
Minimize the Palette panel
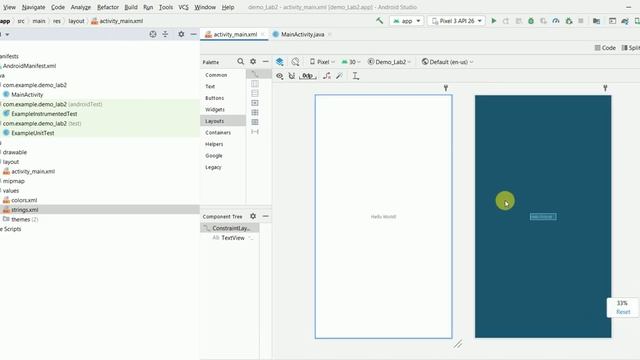[265, 62]
